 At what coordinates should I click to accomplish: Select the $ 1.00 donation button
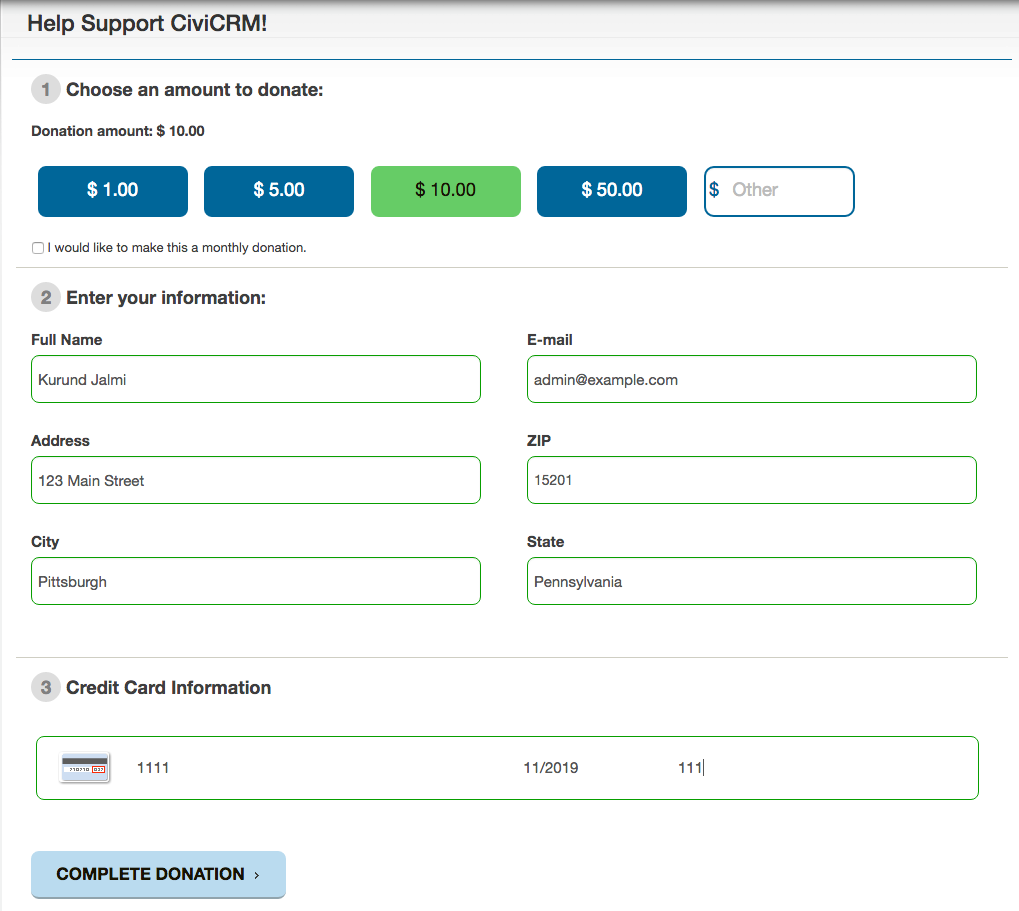pyautogui.click(x=113, y=191)
